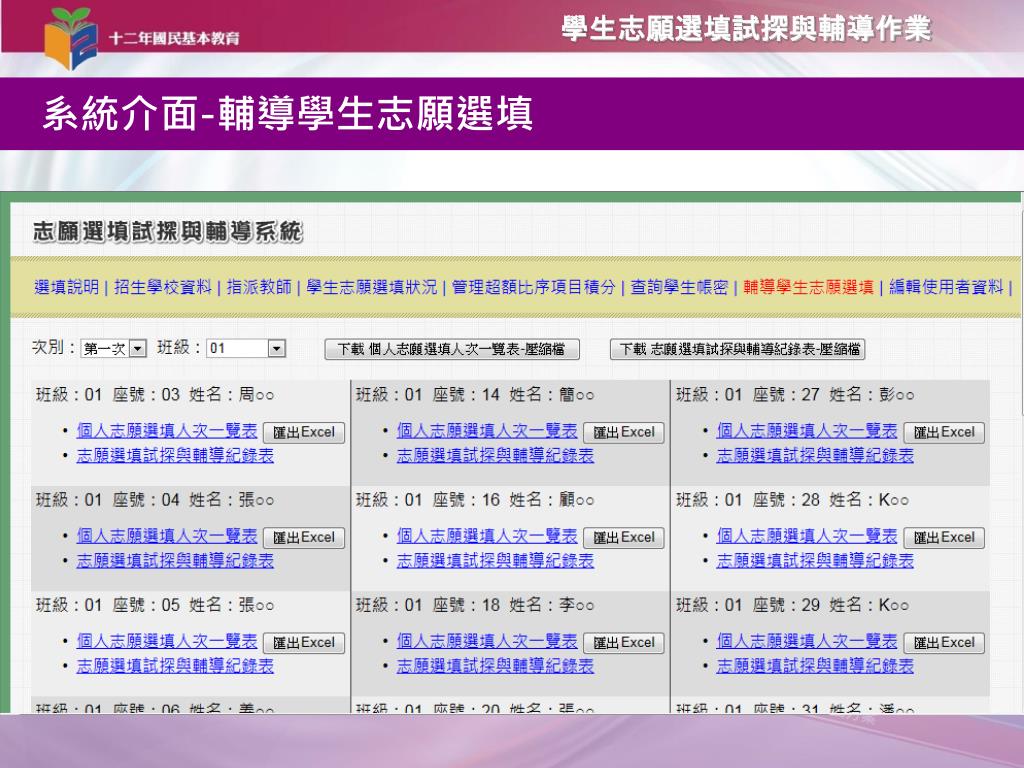This screenshot has width=1024, height=768.
Task: Go to 招生學校資料 in navigation bar
Action: click(x=163, y=287)
